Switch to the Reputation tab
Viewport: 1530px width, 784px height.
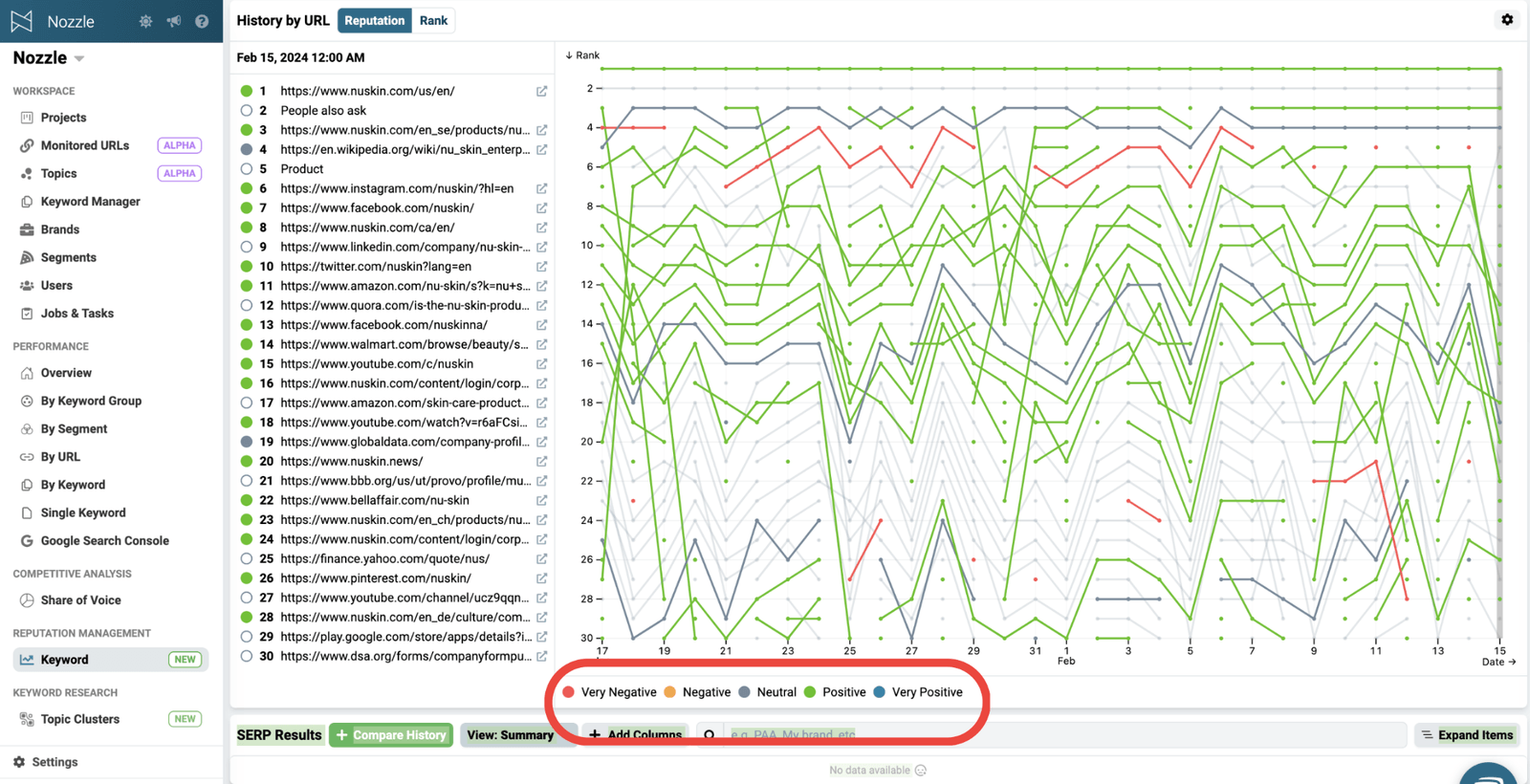[x=374, y=20]
